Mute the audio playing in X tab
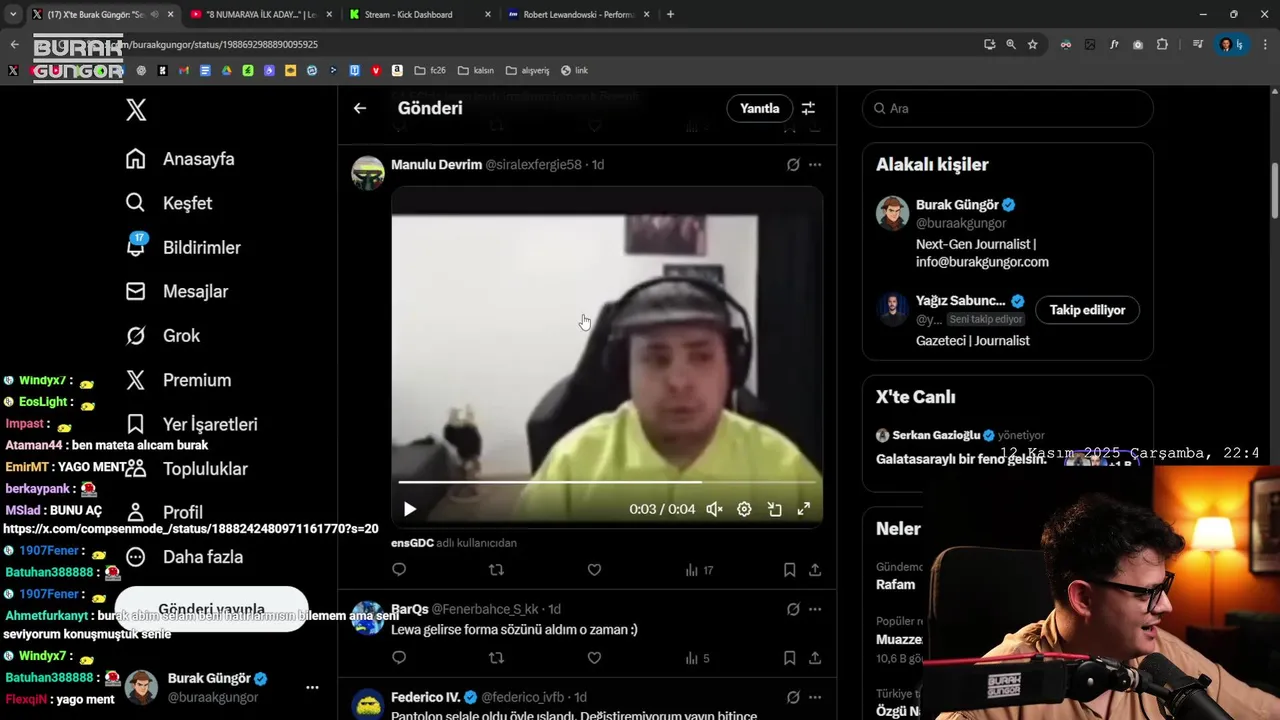 click(155, 14)
